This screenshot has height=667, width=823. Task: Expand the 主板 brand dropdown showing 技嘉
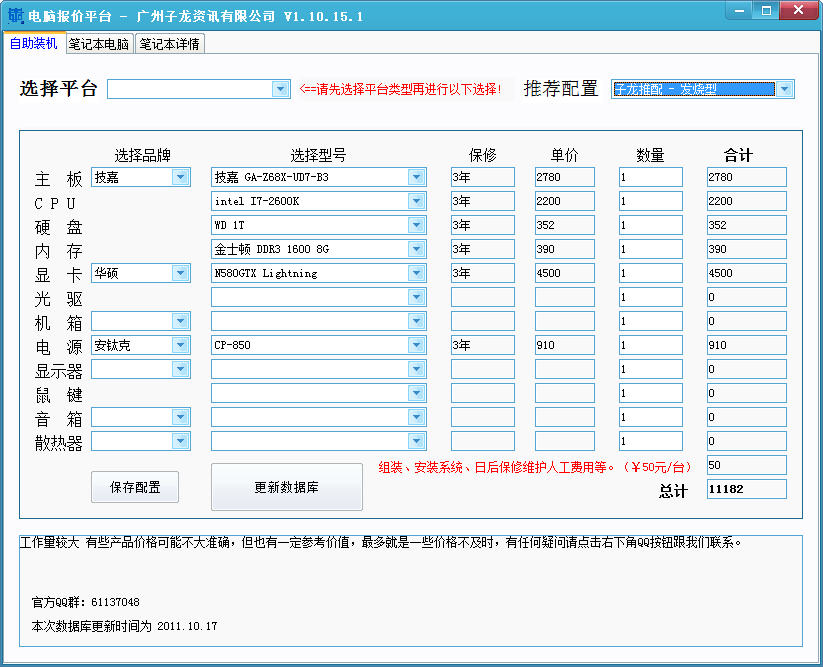180,177
